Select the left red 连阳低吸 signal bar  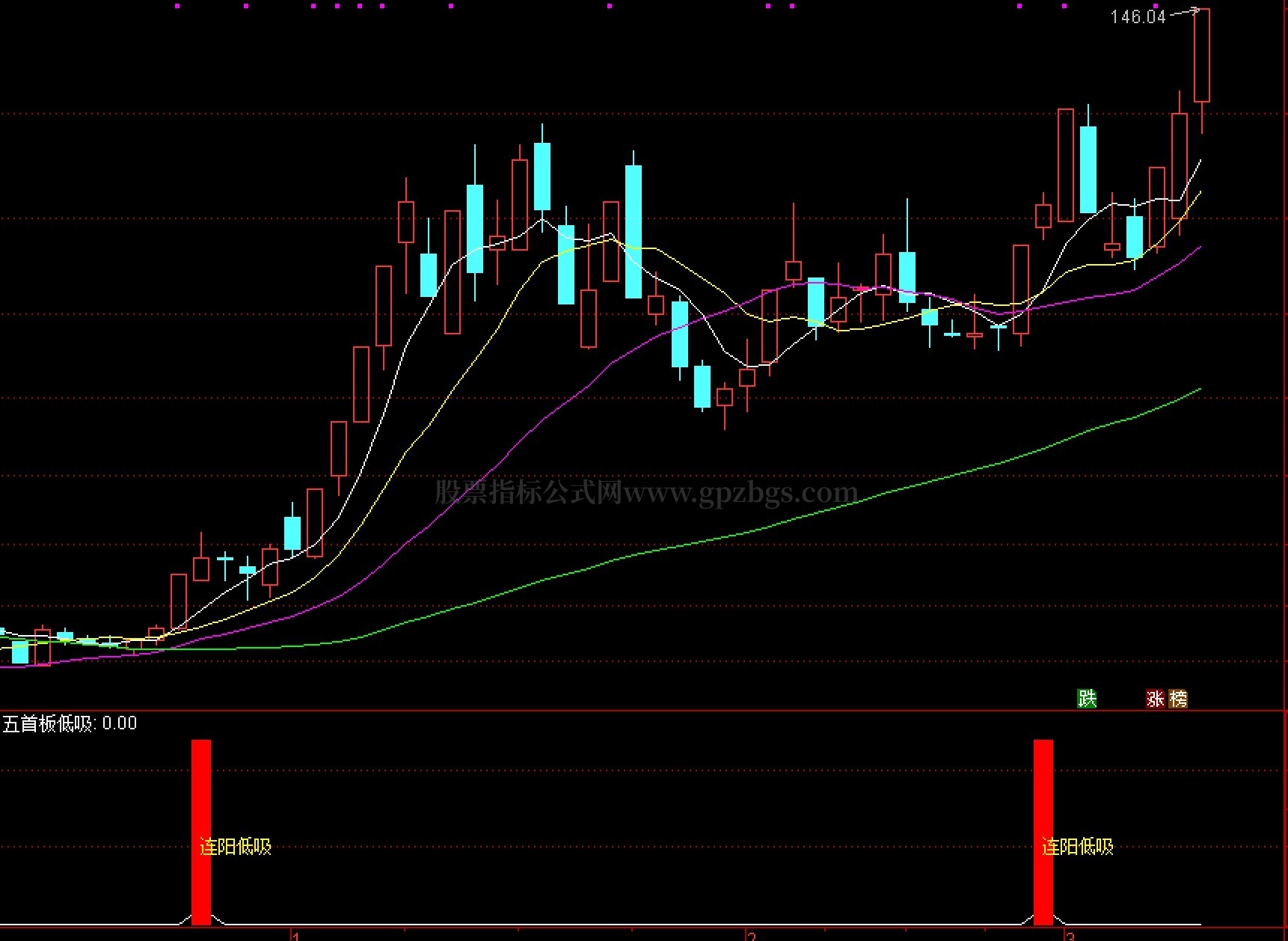pos(201,793)
